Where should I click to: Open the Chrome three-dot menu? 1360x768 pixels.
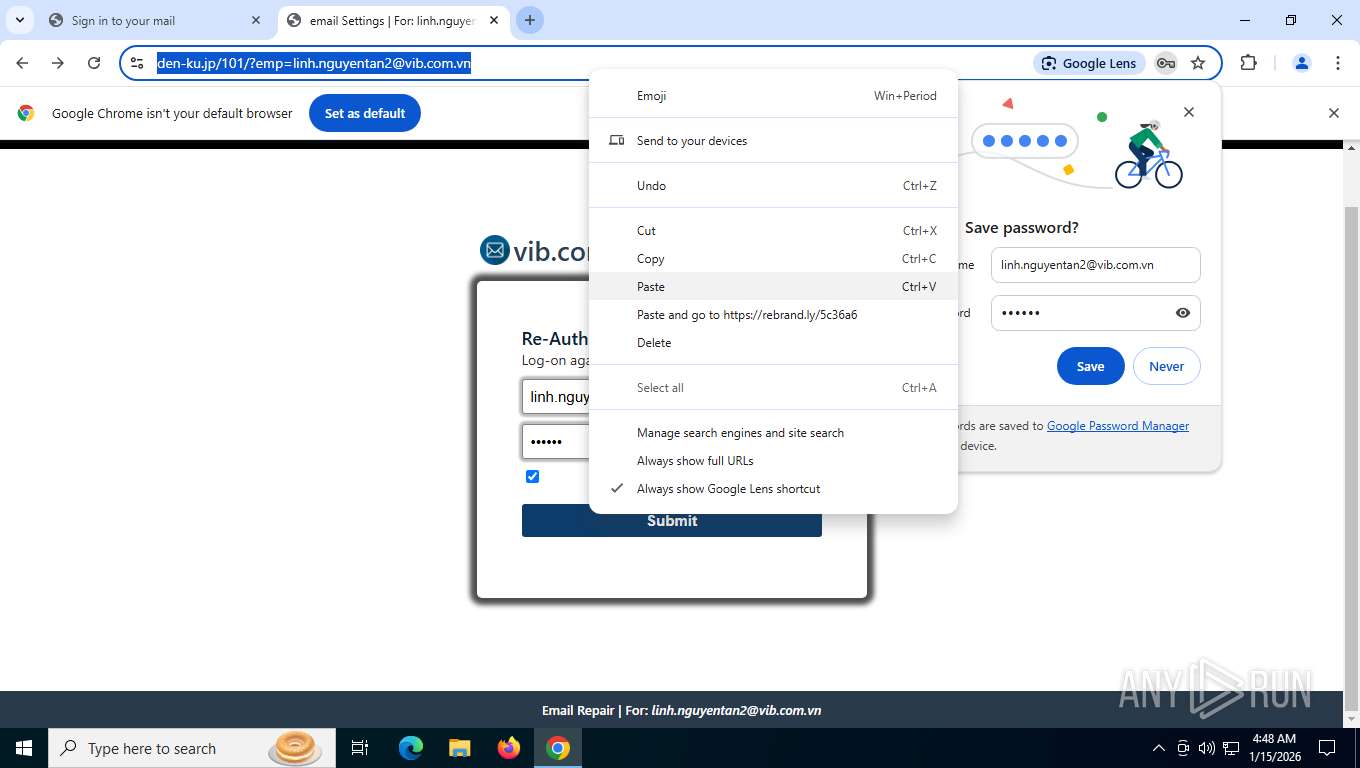click(1338, 63)
